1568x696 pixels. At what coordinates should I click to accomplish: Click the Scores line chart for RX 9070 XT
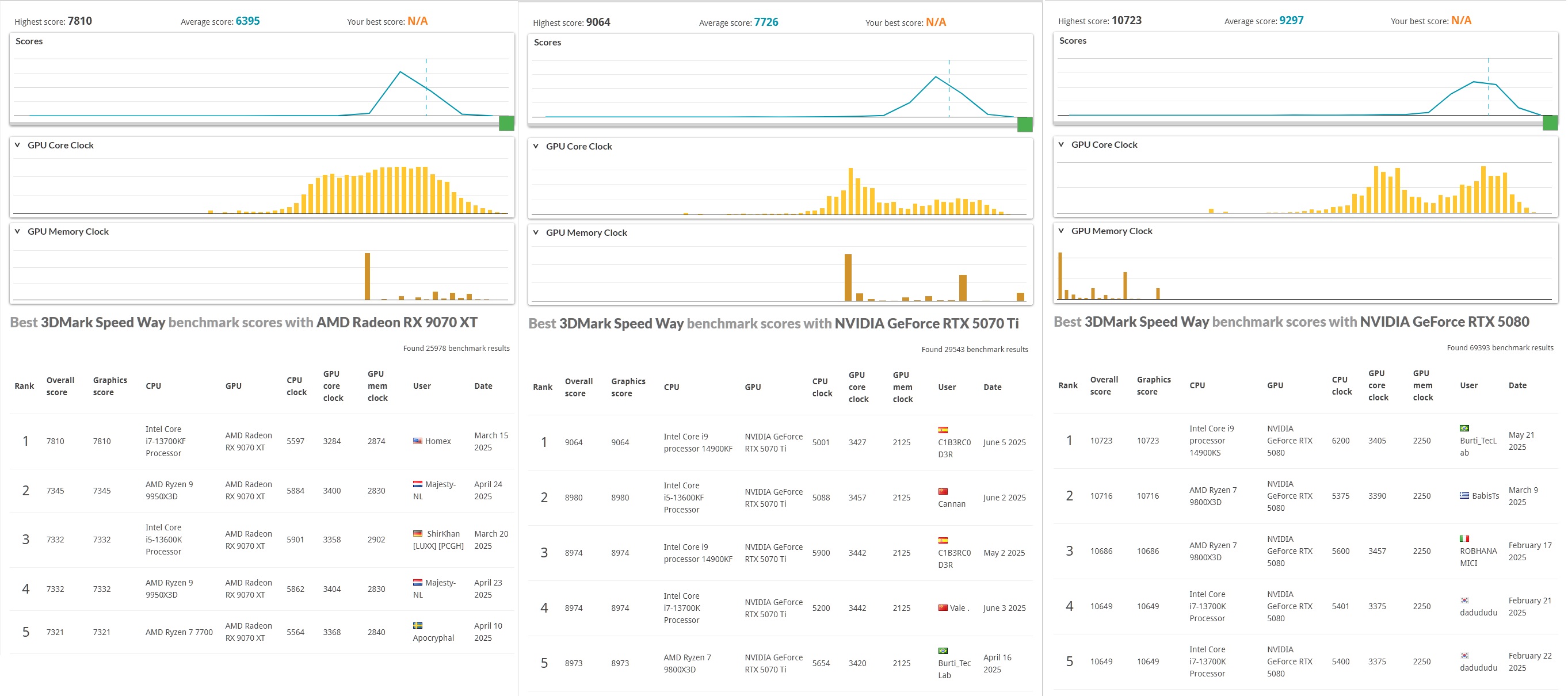point(261,87)
